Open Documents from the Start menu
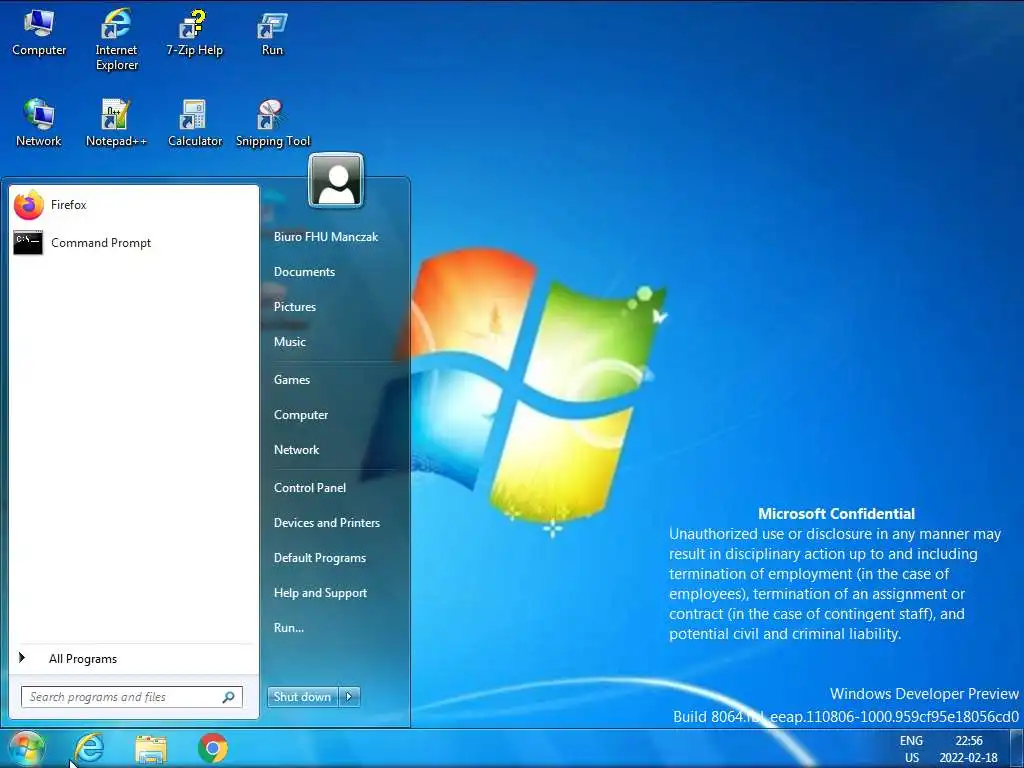The height and width of the screenshot is (768, 1024). (x=304, y=272)
